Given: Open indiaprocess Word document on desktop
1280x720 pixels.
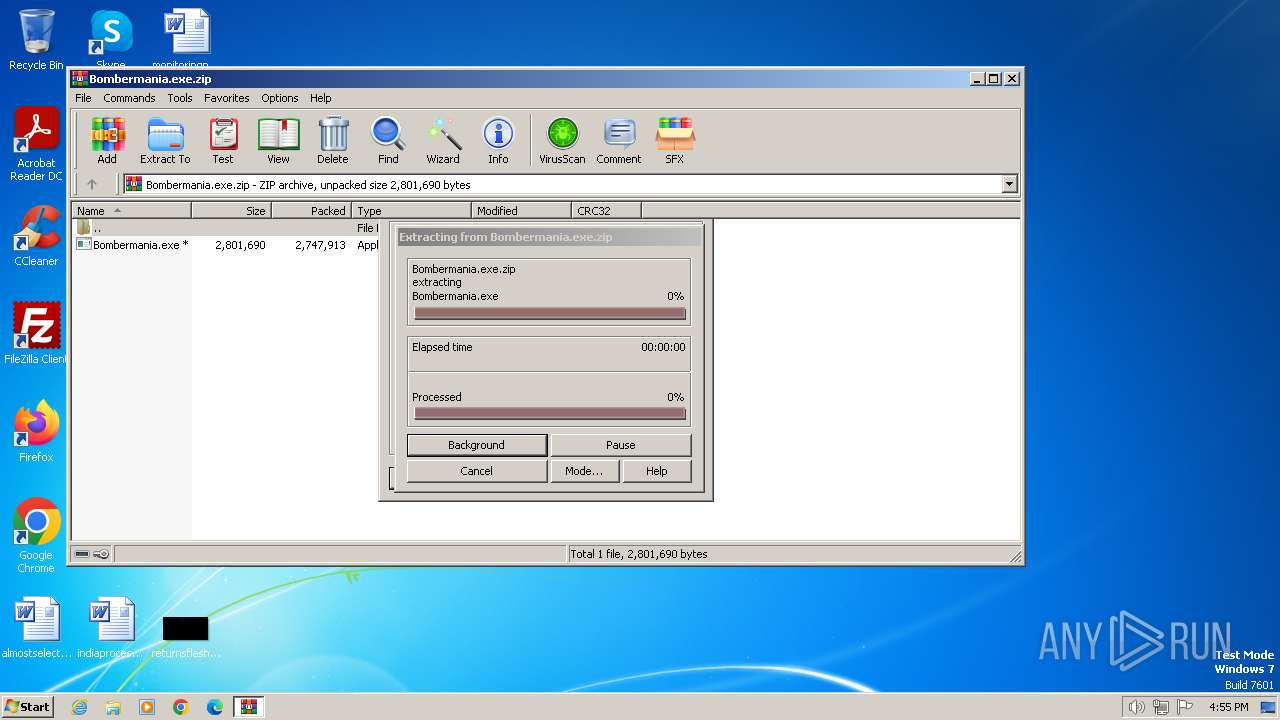Looking at the screenshot, I should 112,628.
